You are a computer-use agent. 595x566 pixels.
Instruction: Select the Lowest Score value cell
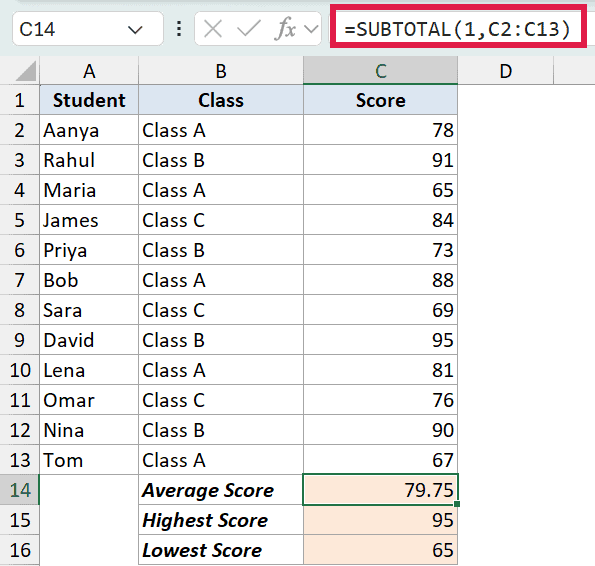[x=381, y=550]
